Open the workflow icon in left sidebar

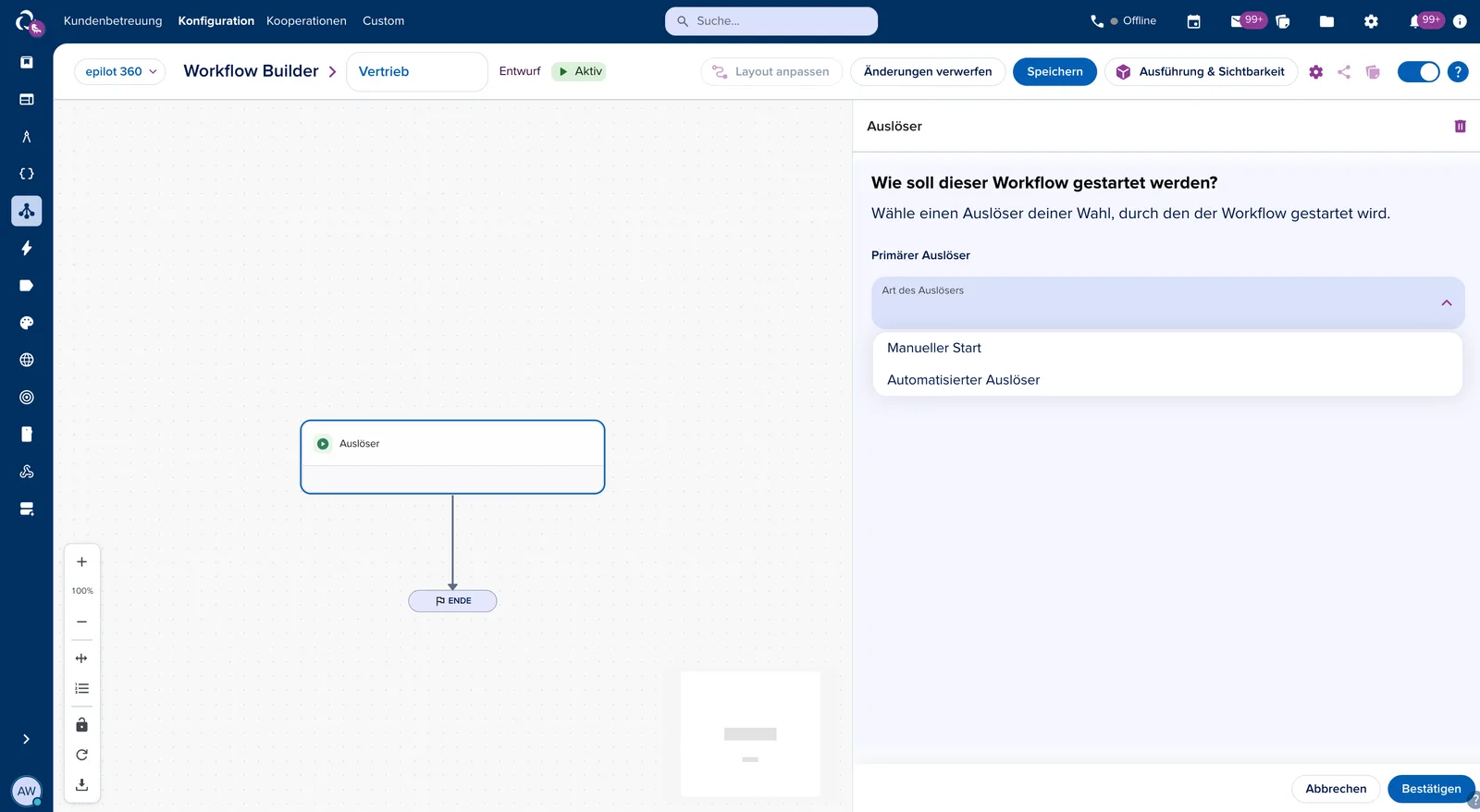coord(27,211)
